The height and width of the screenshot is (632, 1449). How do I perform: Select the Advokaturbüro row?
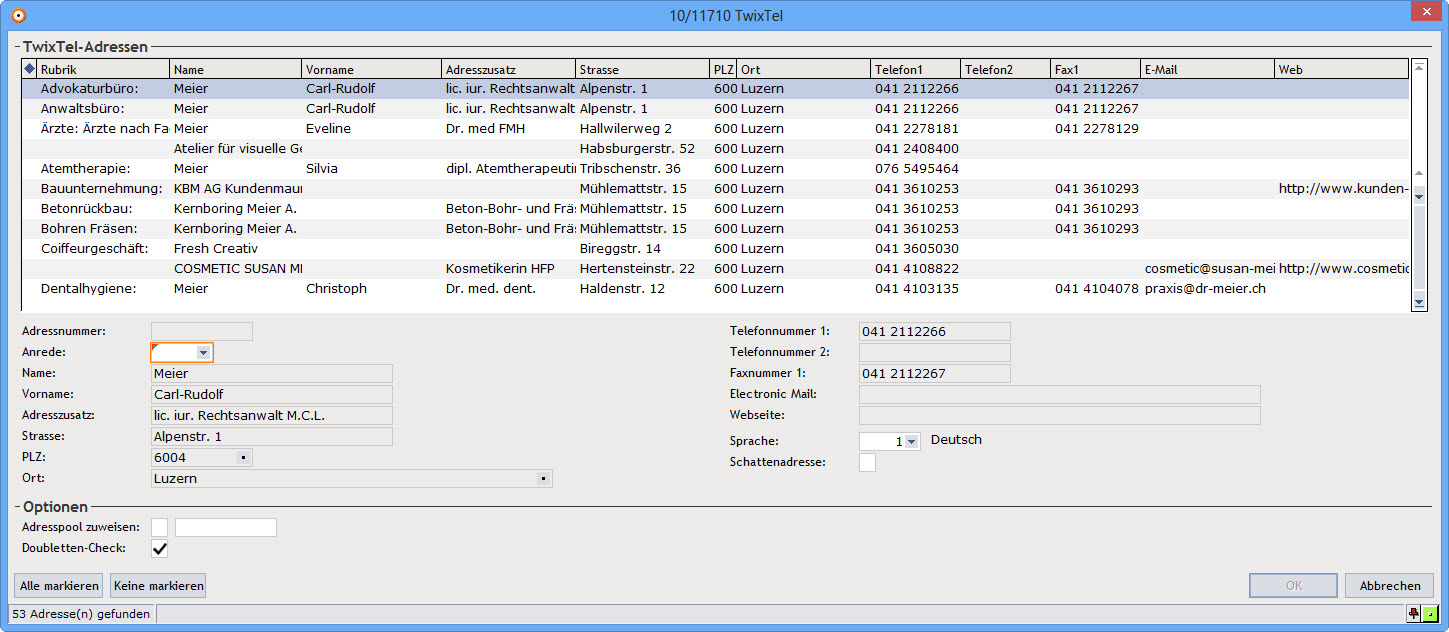coord(715,89)
